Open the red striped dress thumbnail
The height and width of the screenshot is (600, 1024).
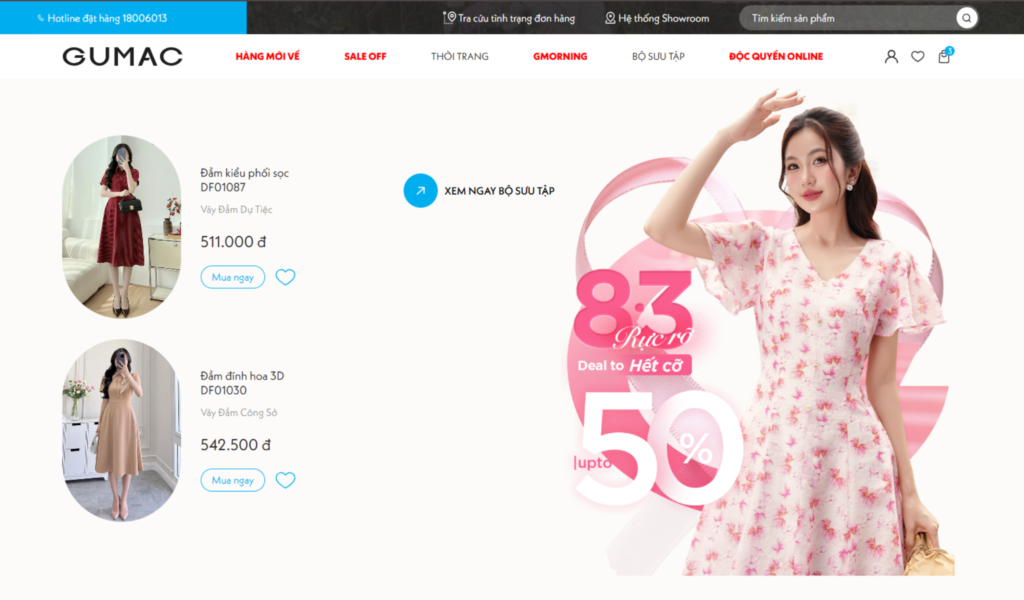[x=121, y=227]
